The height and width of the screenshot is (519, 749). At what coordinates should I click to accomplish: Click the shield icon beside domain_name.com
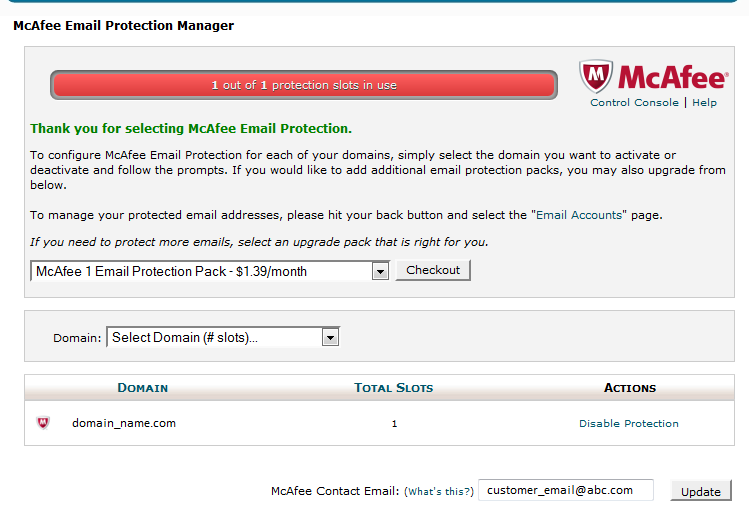click(x=43, y=423)
